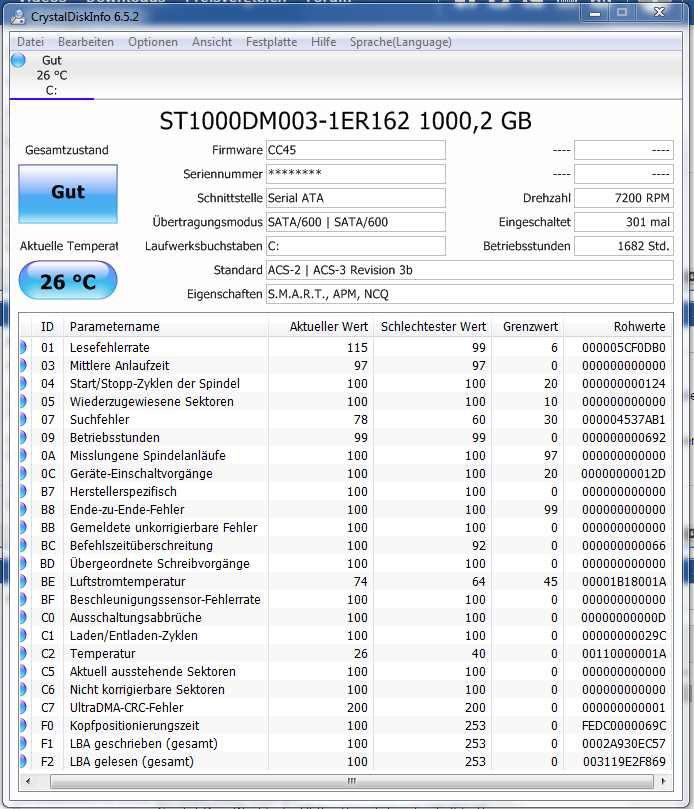Click the CrystalDiskInfo title bar app icon
This screenshot has width=694, height=809.
(18, 17)
